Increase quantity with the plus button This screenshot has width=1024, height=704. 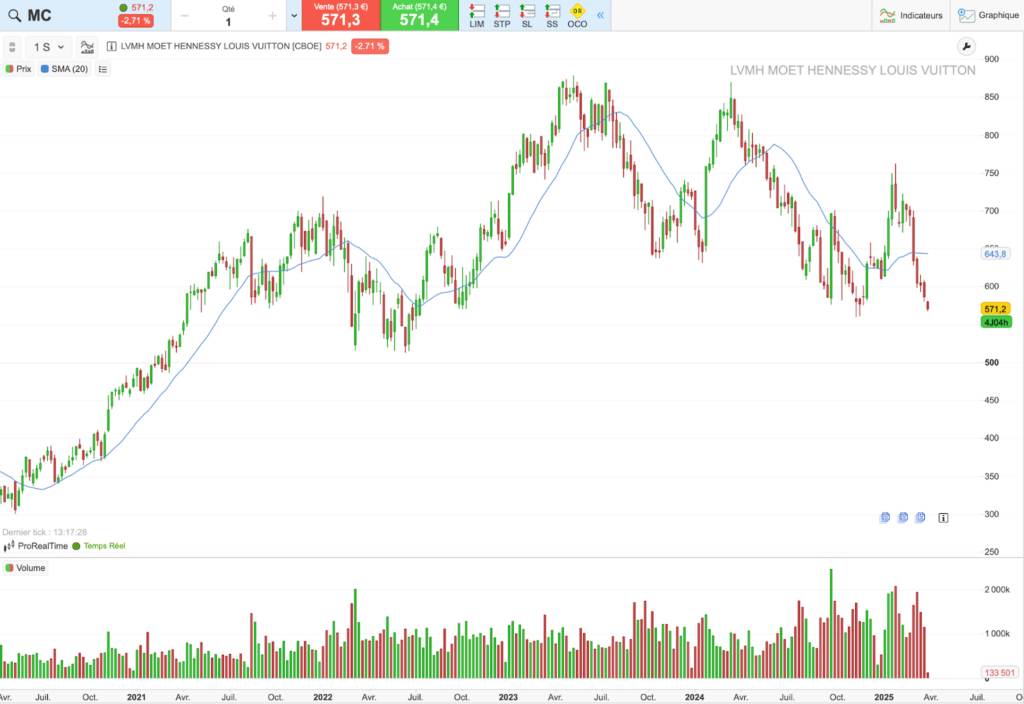pyautogui.click(x=272, y=16)
